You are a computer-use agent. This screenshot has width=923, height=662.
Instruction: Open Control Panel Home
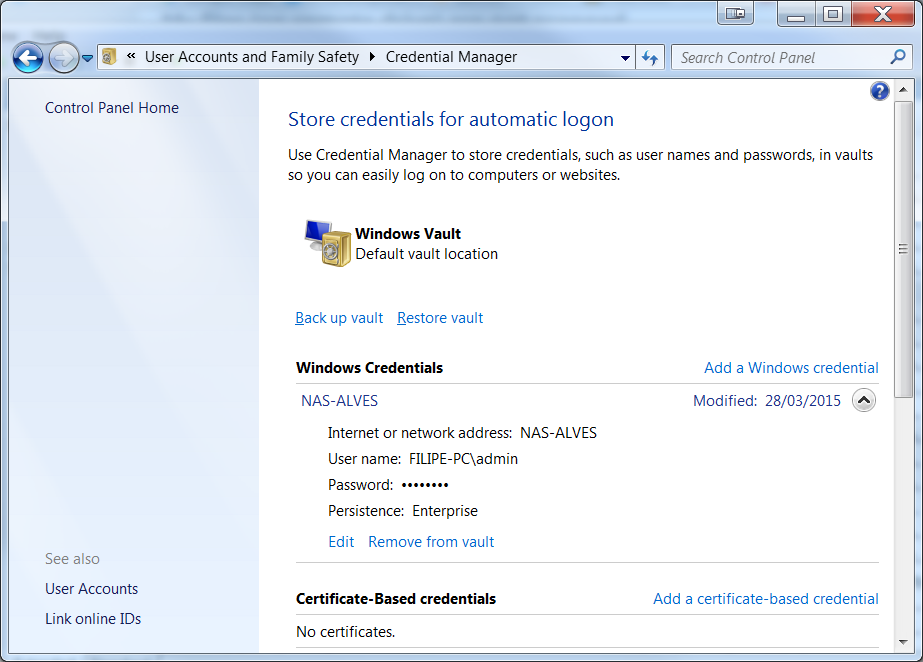pyautogui.click(x=112, y=108)
